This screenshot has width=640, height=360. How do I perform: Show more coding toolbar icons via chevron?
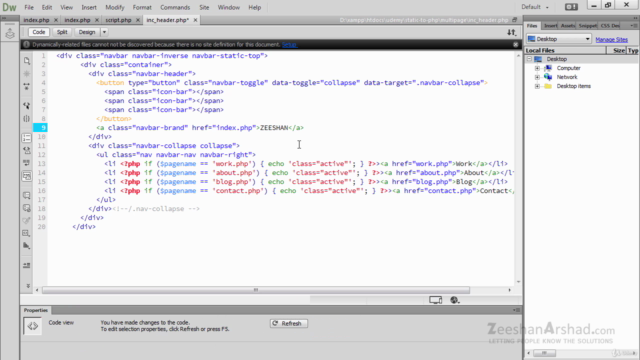[x=28, y=286]
